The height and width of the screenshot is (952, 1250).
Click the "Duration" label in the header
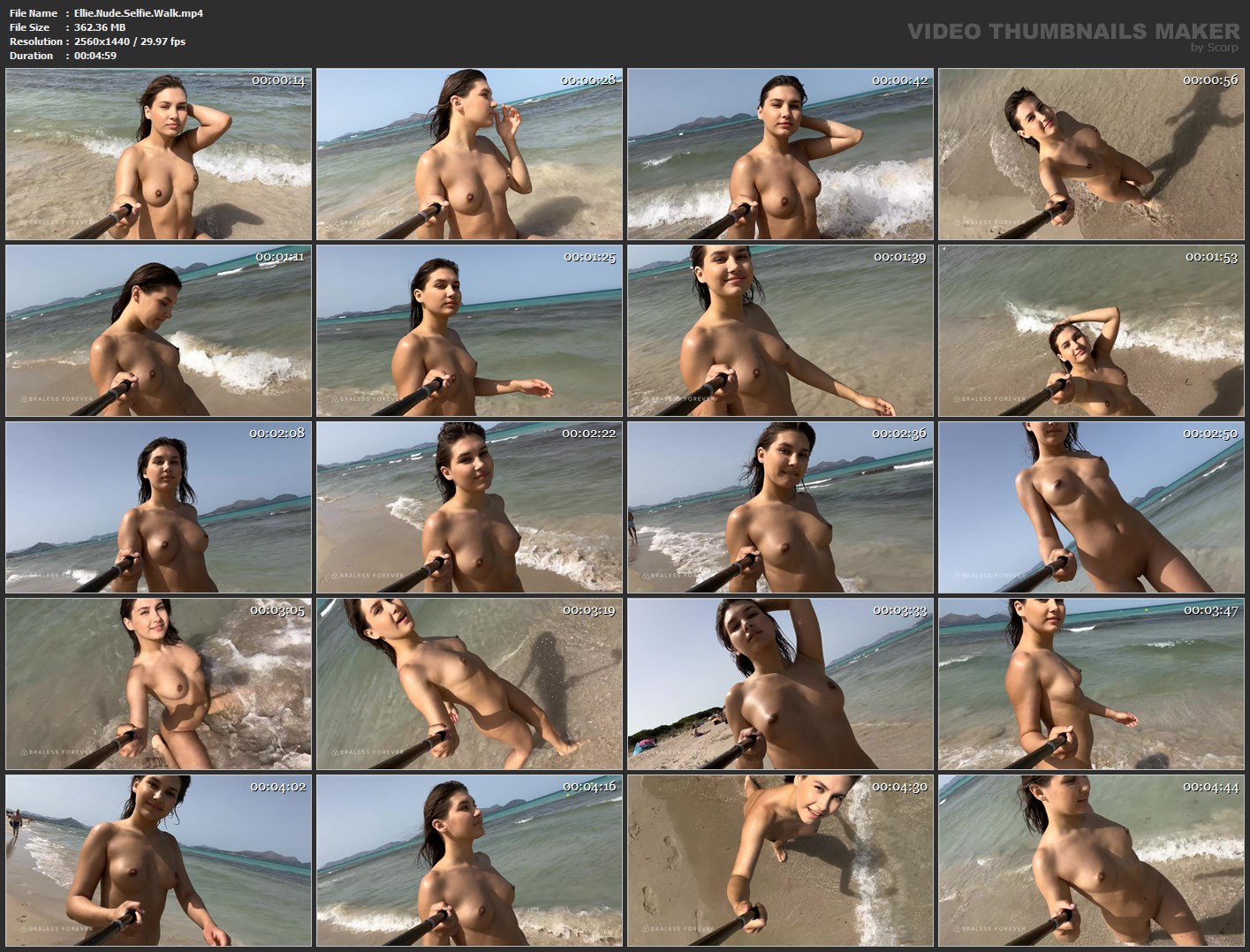[x=32, y=56]
